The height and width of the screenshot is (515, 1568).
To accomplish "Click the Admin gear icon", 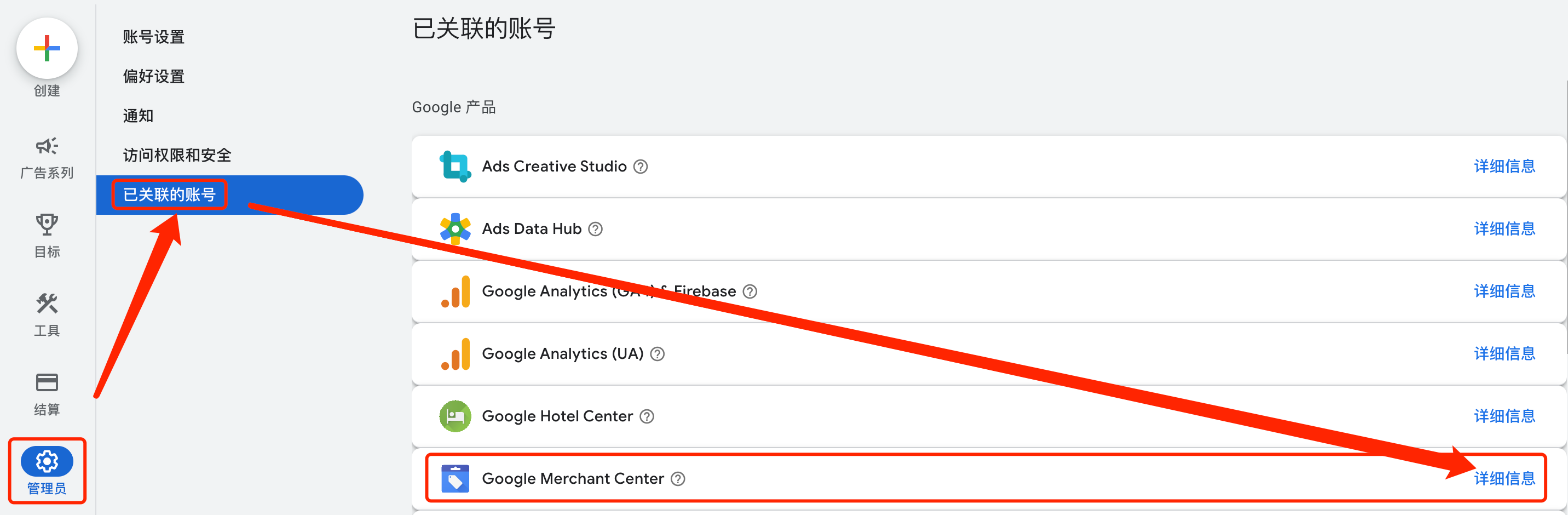I will pyautogui.click(x=47, y=461).
